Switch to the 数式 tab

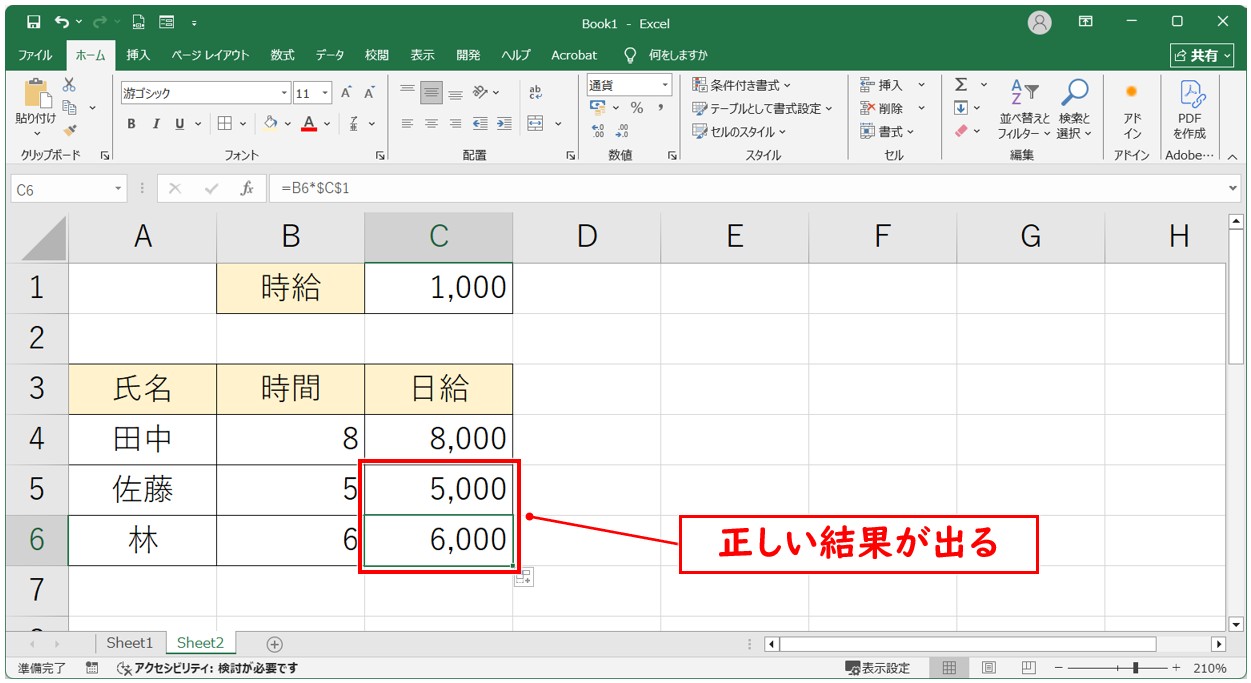click(x=282, y=55)
